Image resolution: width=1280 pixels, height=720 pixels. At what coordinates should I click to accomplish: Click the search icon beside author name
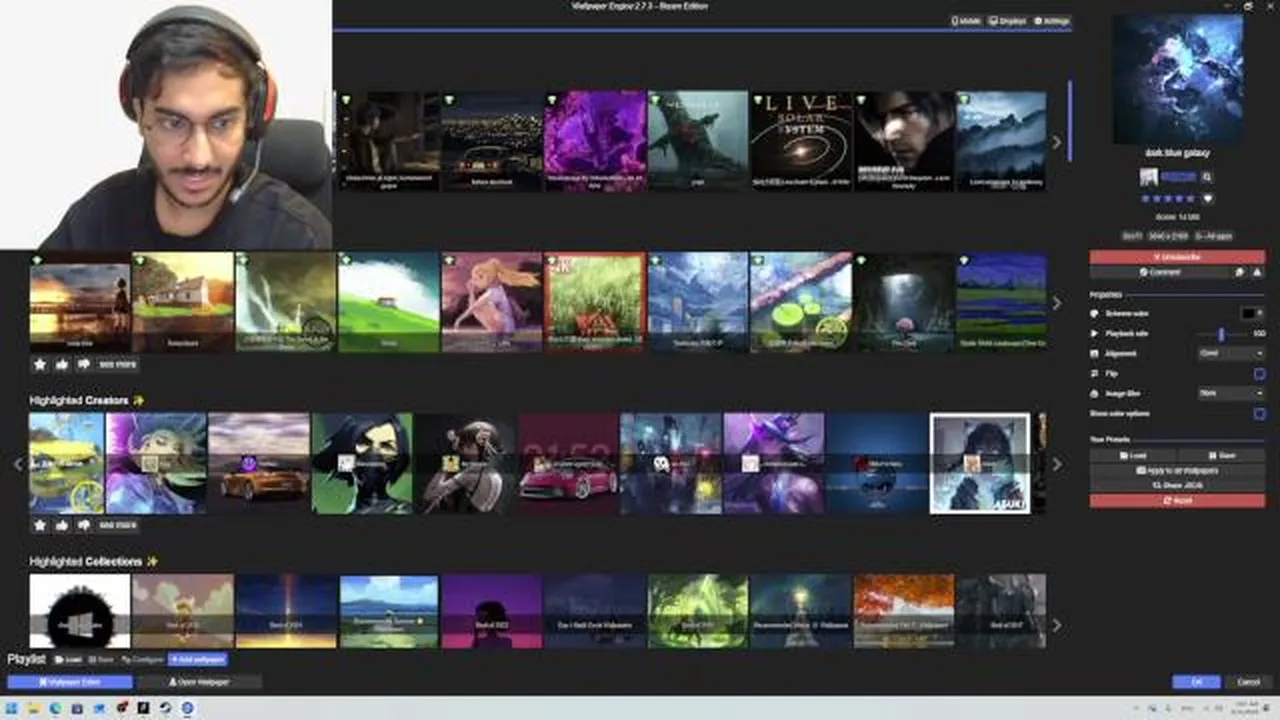(1207, 177)
